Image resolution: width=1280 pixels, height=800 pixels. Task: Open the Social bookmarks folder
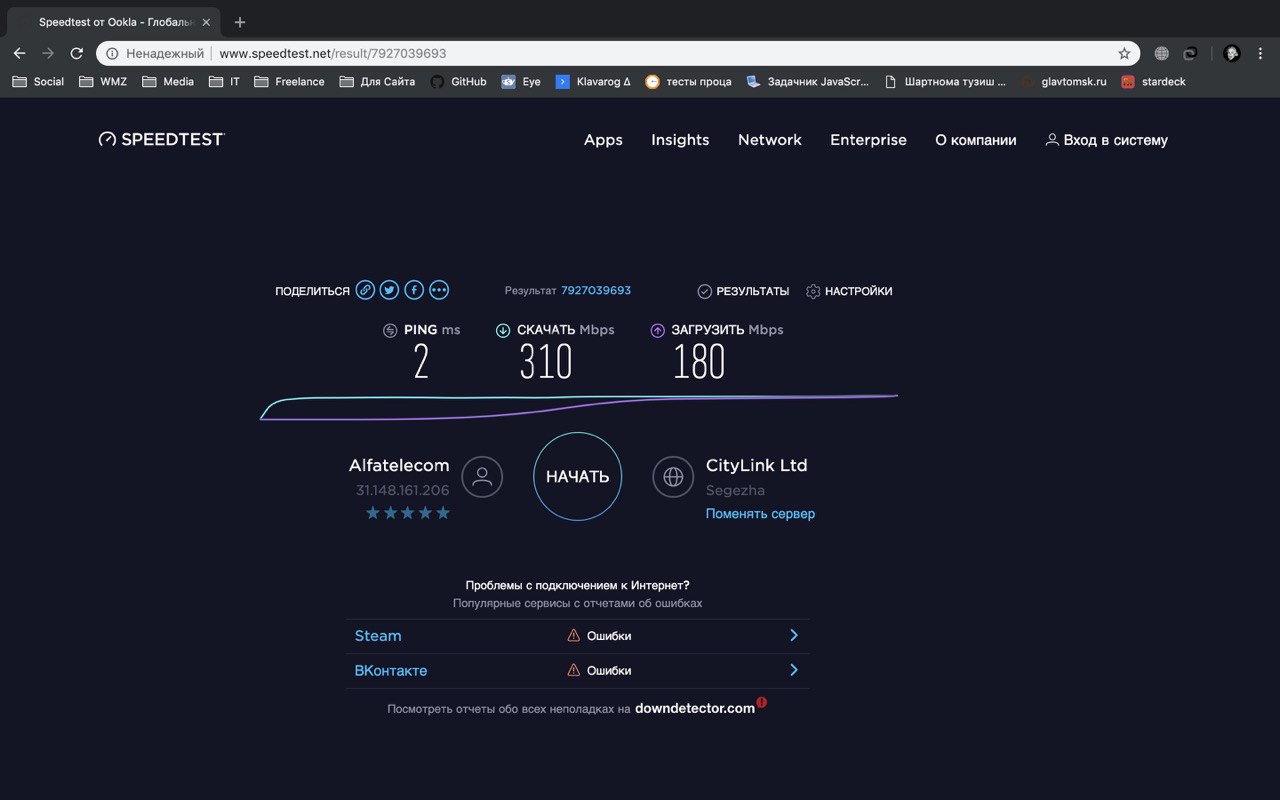coord(38,82)
